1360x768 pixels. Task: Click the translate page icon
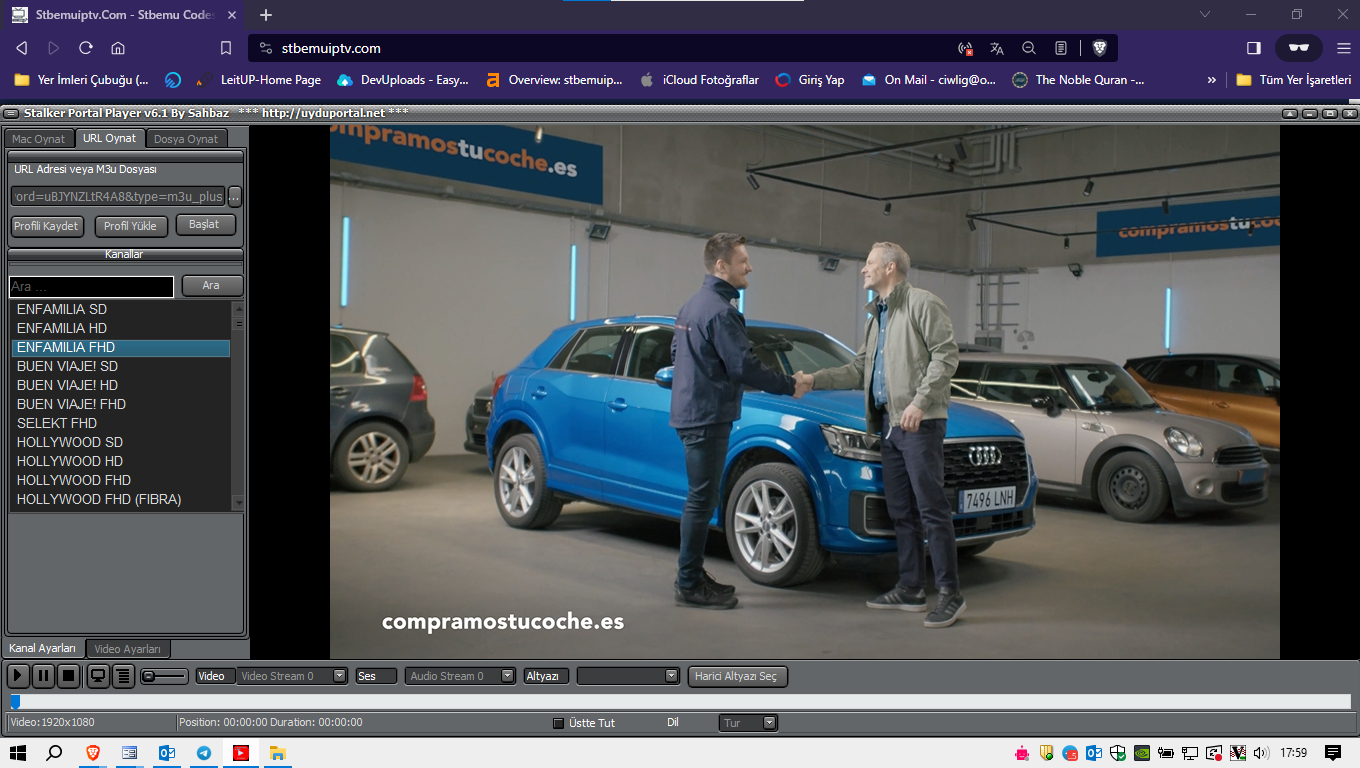click(997, 48)
